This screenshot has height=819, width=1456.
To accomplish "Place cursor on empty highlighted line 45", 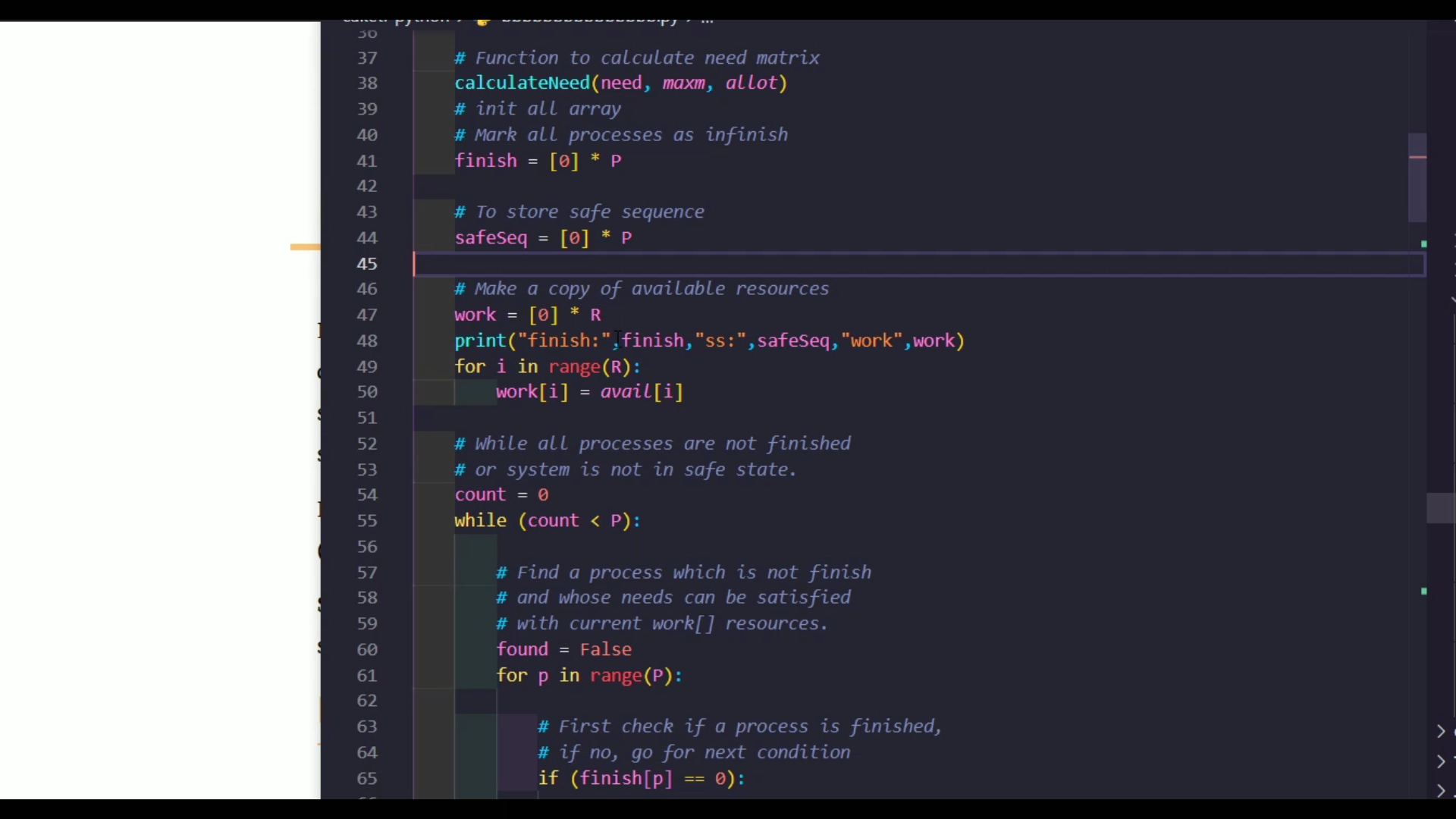I will pyautogui.click(x=919, y=264).
